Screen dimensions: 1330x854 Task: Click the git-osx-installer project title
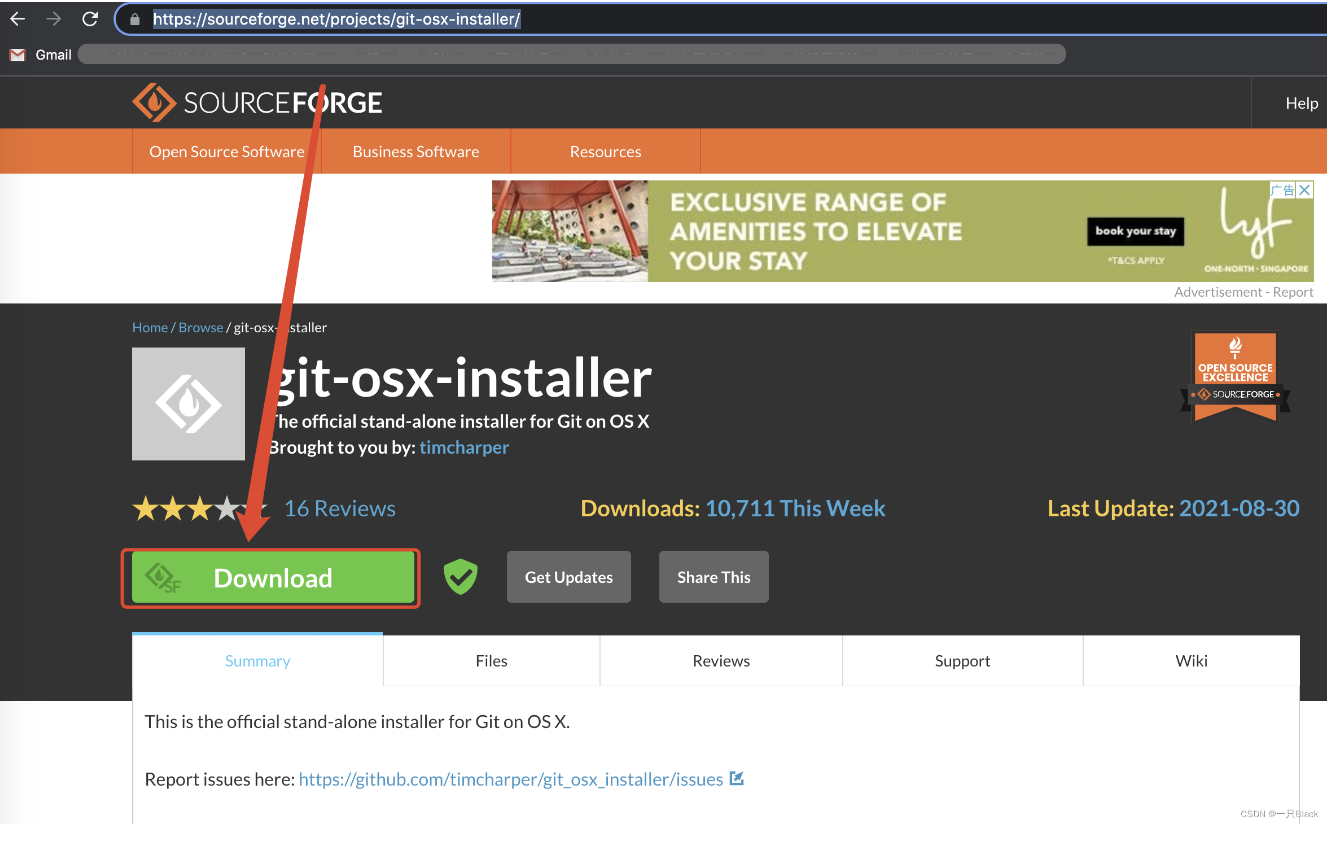coord(461,378)
